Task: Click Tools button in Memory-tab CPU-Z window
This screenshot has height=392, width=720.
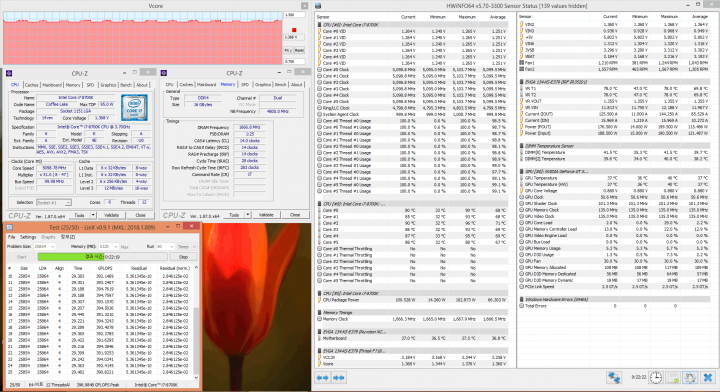Action: point(234,215)
